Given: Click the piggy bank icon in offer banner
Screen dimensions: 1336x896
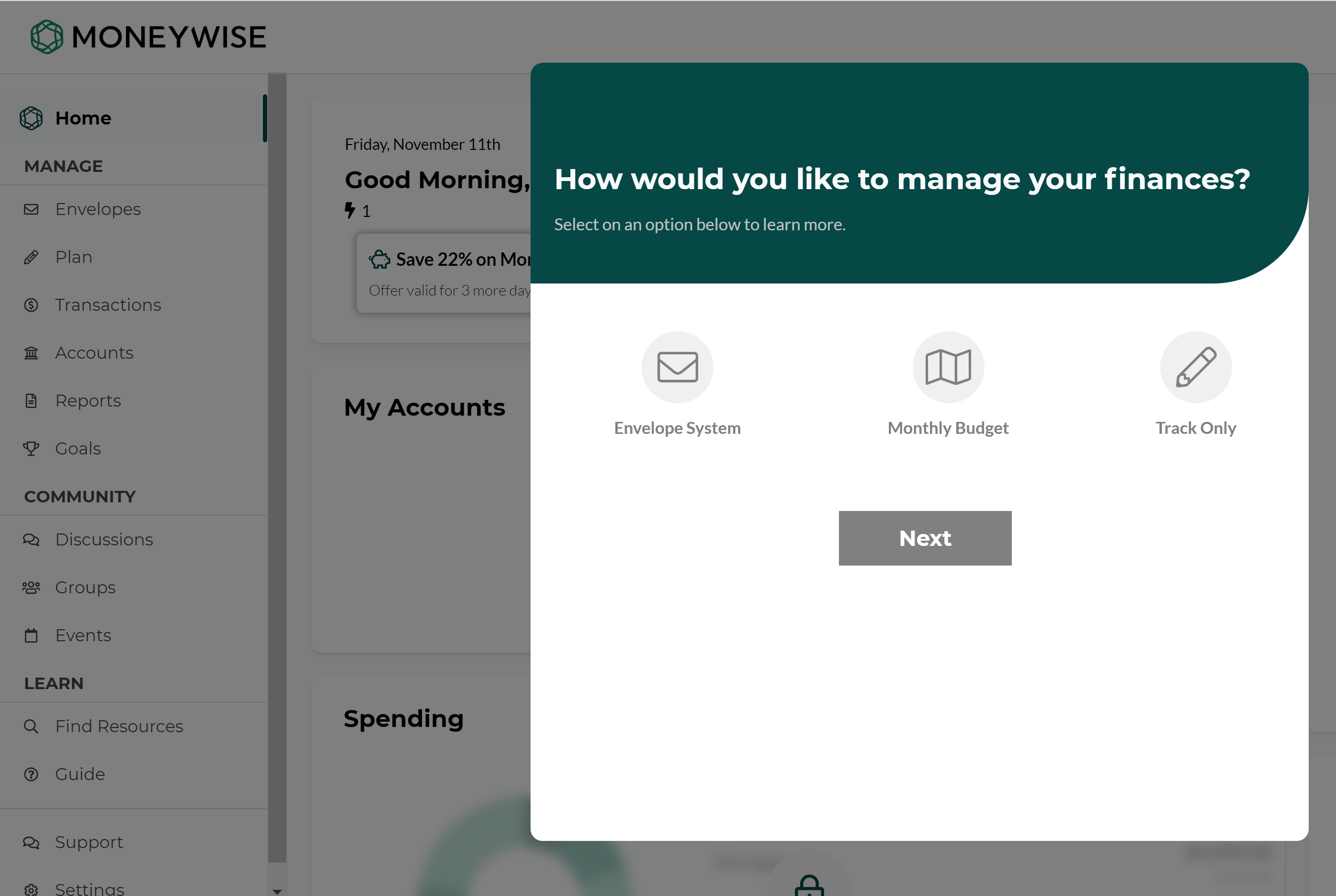Looking at the screenshot, I should pos(379,260).
